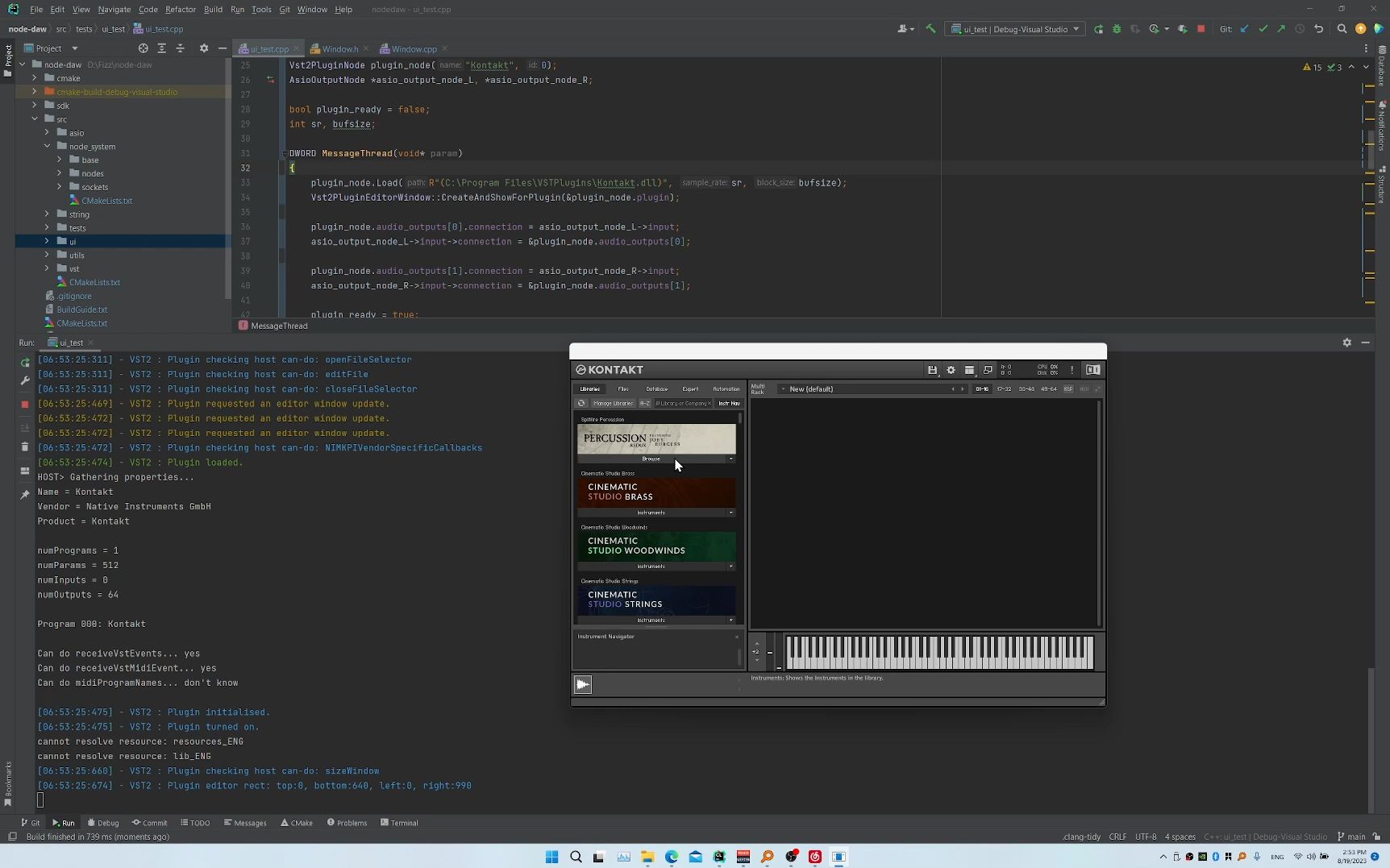
Task: Open the Refactor menu
Action: coord(181,9)
